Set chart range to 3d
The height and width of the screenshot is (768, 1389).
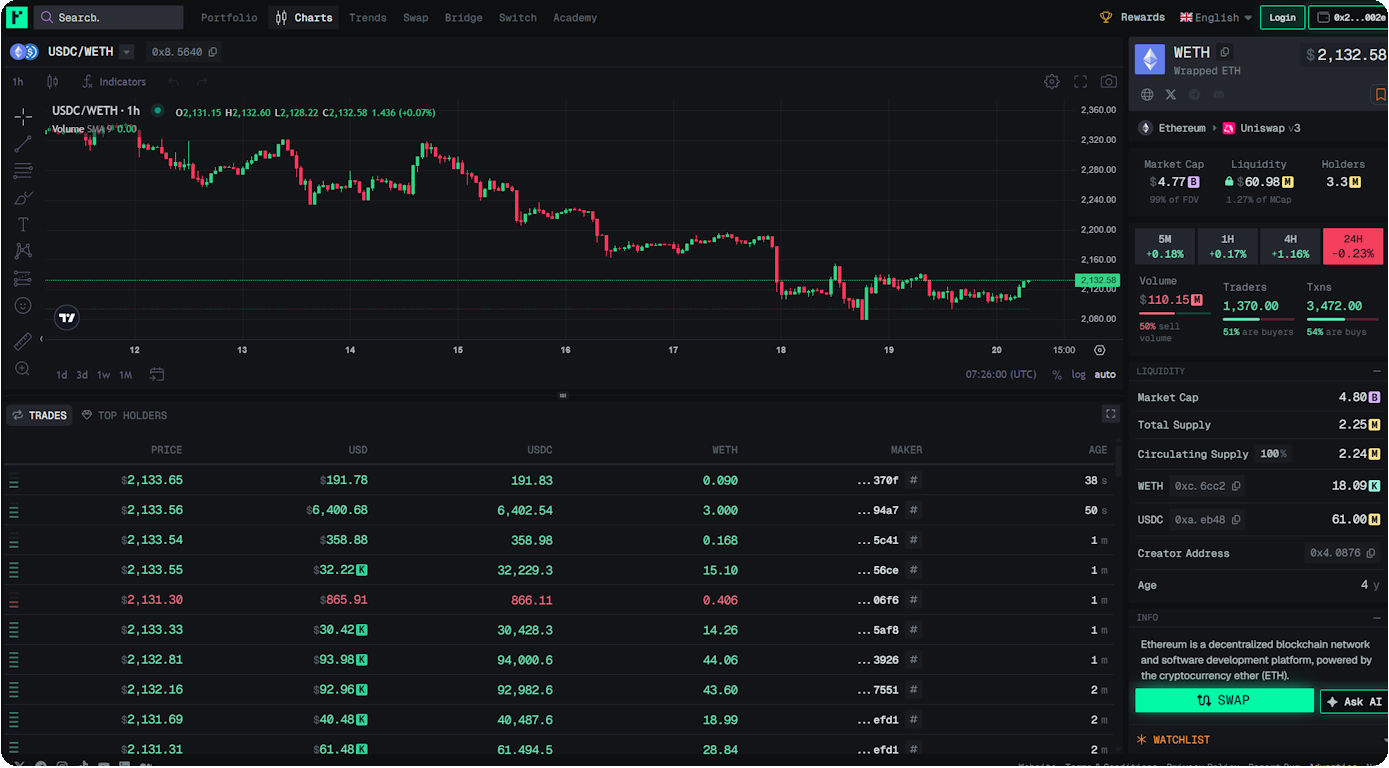[82, 375]
